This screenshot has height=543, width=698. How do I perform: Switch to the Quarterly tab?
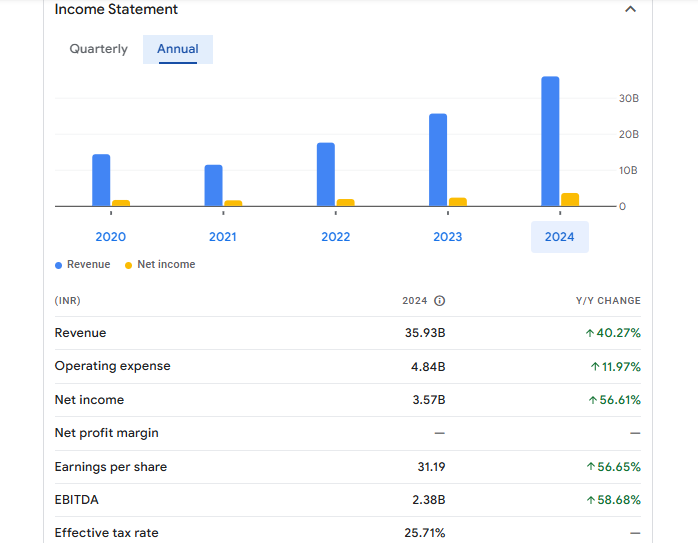[x=98, y=49]
